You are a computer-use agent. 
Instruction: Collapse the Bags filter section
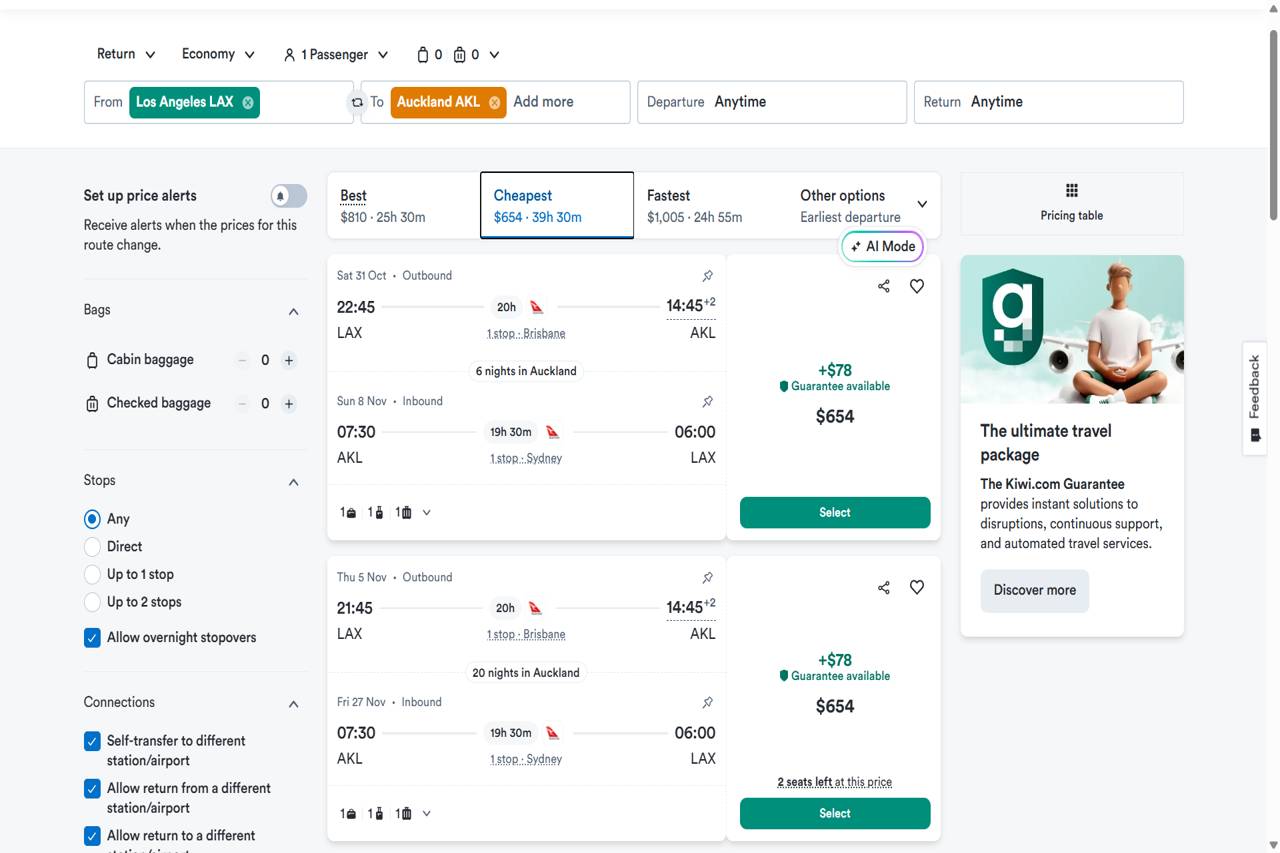pyautogui.click(x=293, y=311)
